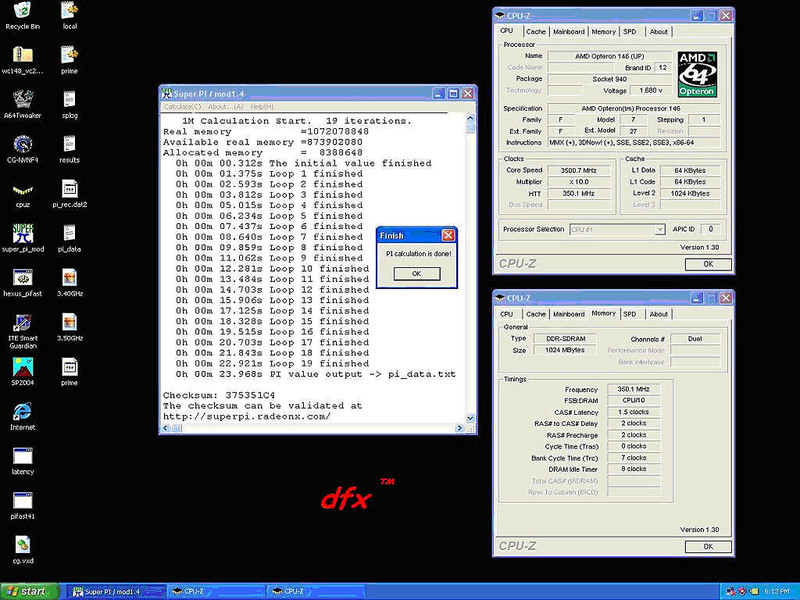The image size is (800, 600).
Task: Click the Channels # Dual value
Action: click(x=695, y=339)
